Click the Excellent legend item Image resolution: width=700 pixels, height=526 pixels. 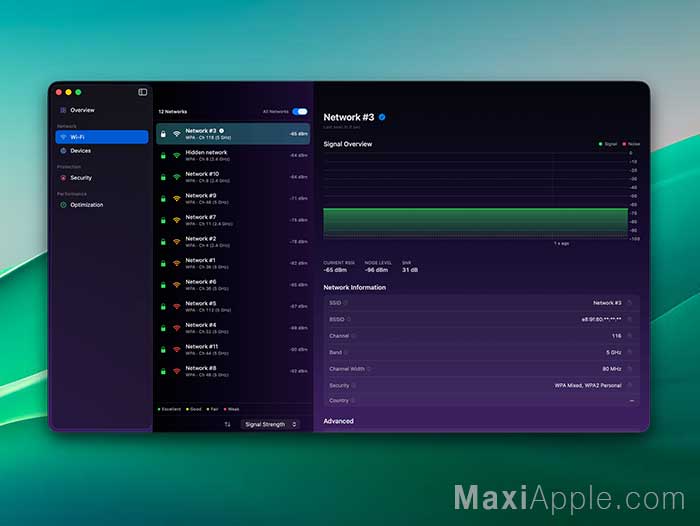[x=170, y=409]
